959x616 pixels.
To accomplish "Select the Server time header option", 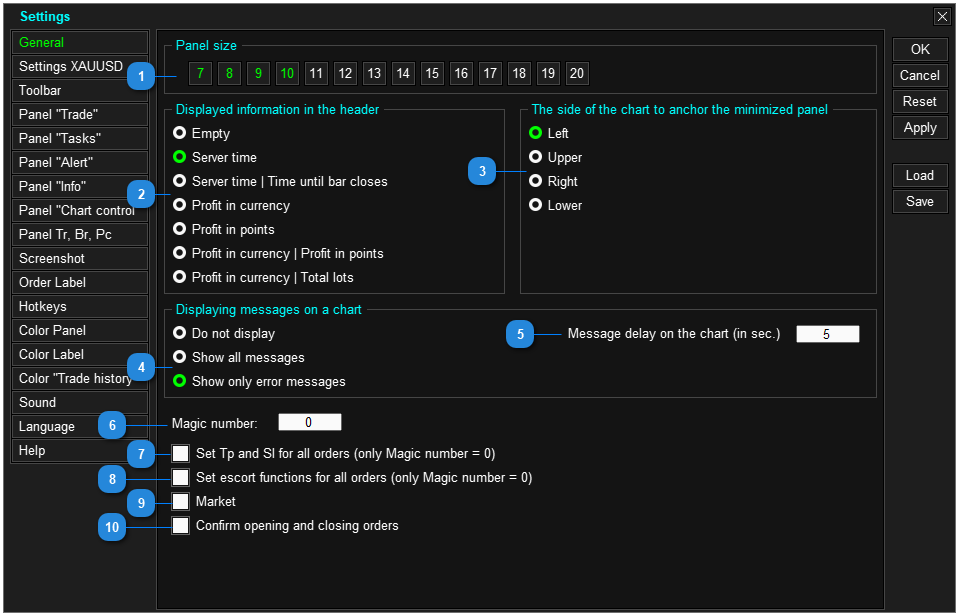I will (x=179, y=157).
